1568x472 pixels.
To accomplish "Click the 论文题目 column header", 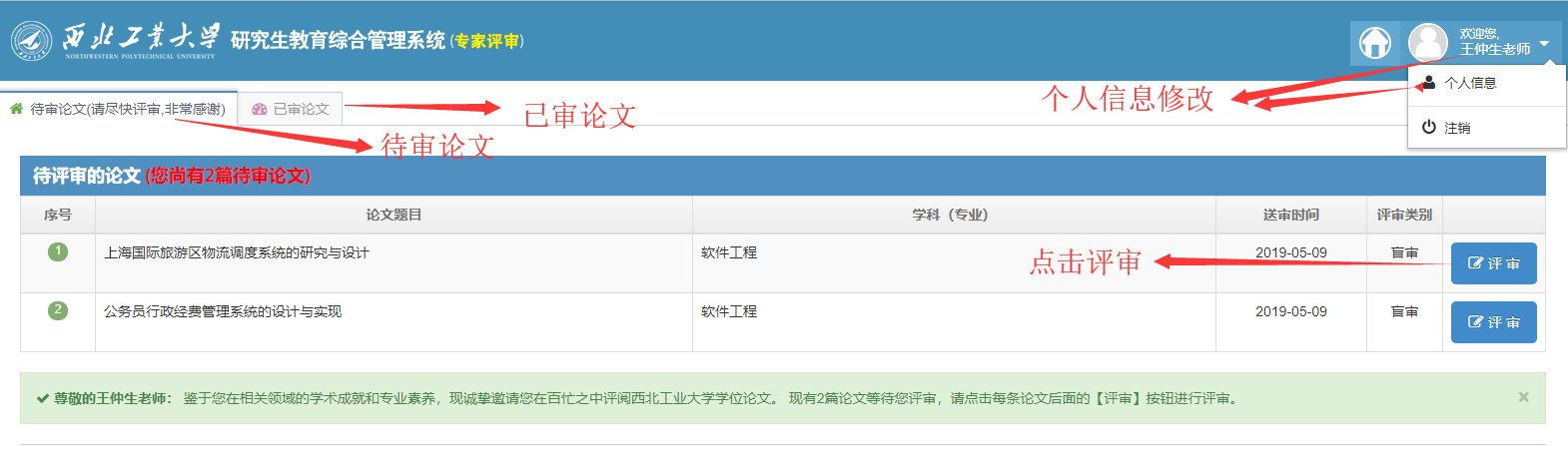I will 393,215.
